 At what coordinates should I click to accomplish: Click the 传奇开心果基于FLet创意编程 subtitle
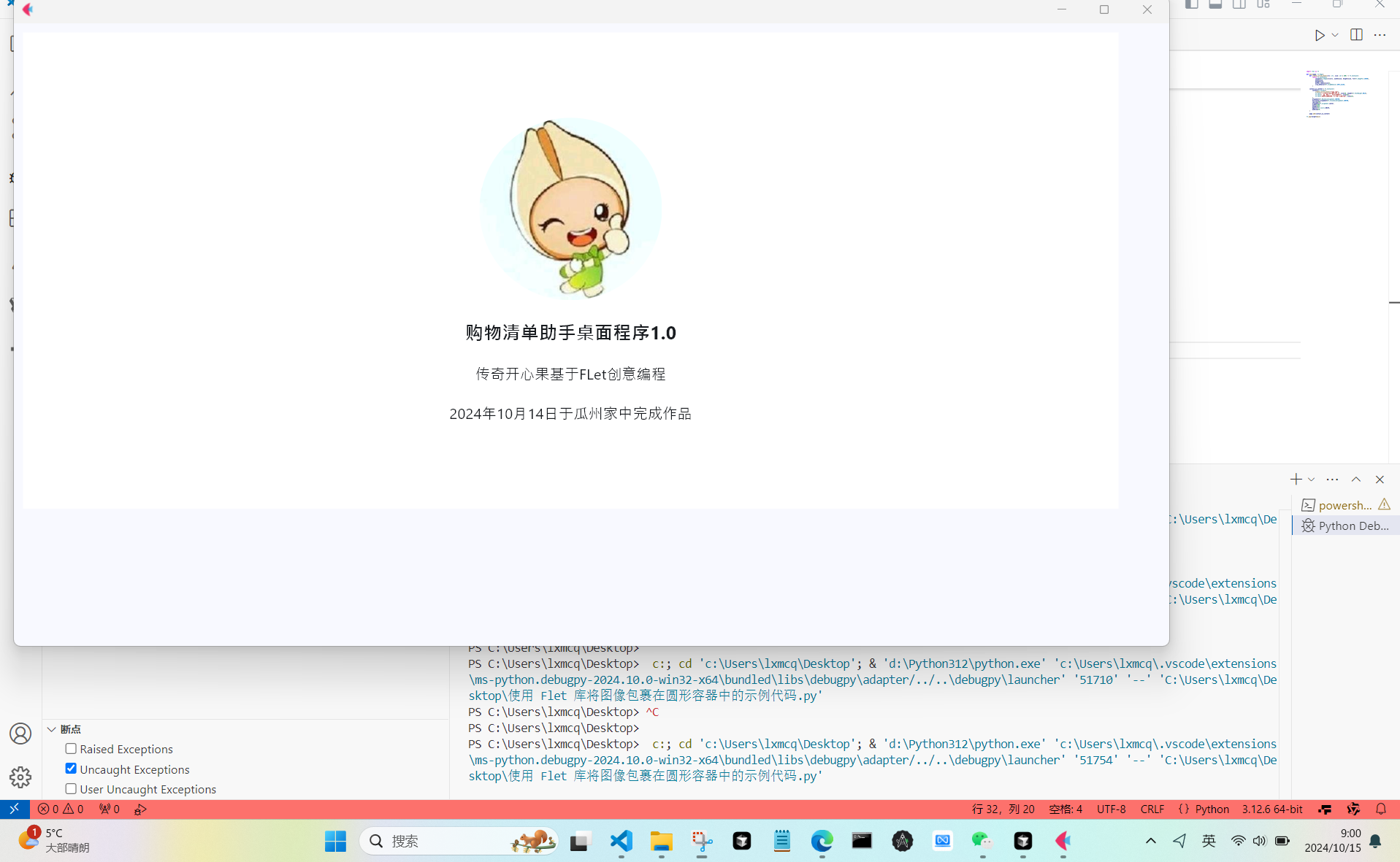[x=570, y=374]
